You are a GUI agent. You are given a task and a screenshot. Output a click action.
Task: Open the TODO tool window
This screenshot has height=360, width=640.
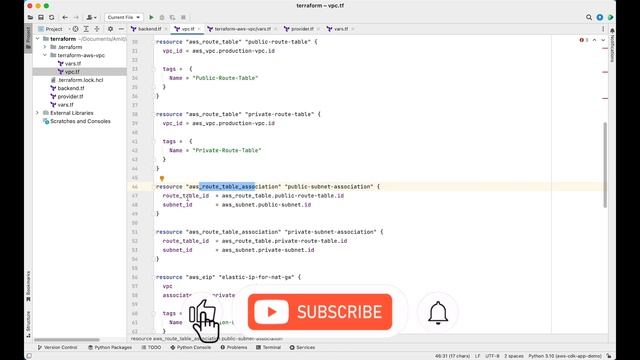[x=151, y=347]
